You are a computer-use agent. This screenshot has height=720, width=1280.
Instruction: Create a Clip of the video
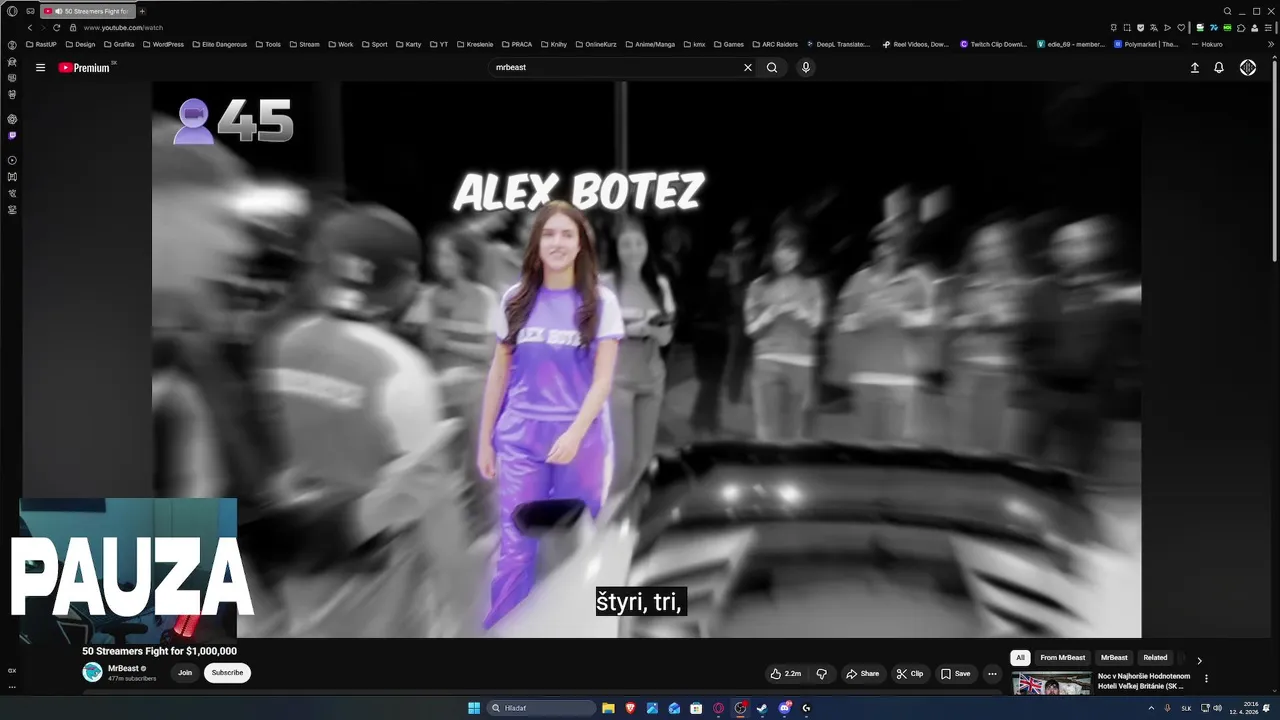910,674
